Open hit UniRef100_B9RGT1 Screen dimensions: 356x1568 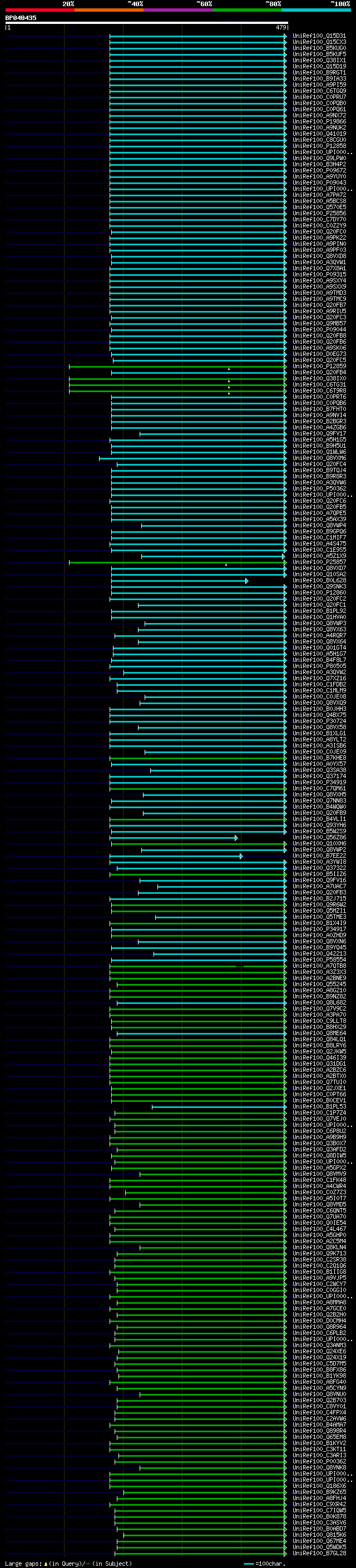(x=319, y=72)
